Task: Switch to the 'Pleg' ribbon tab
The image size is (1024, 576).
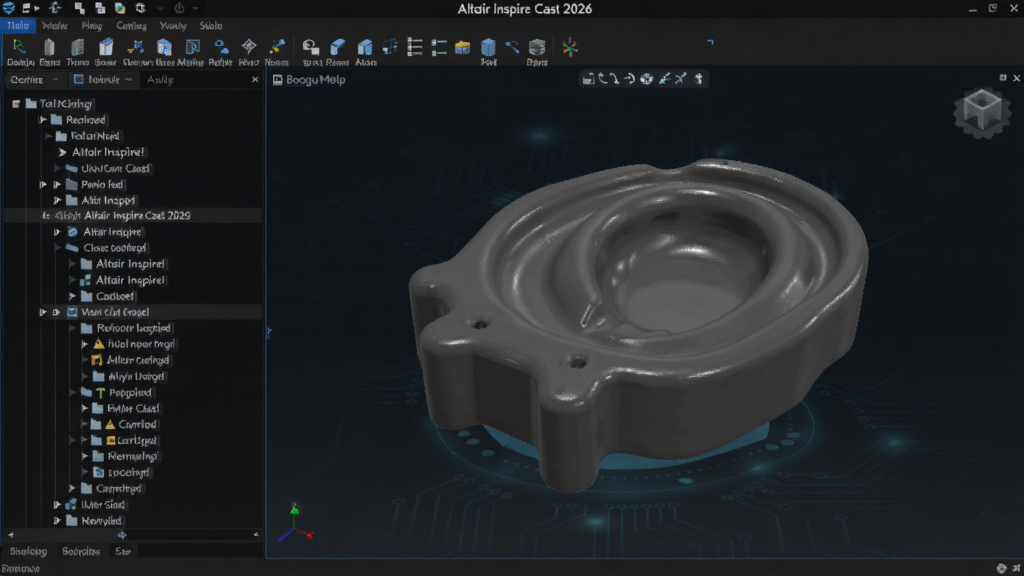Action: coord(91,25)
